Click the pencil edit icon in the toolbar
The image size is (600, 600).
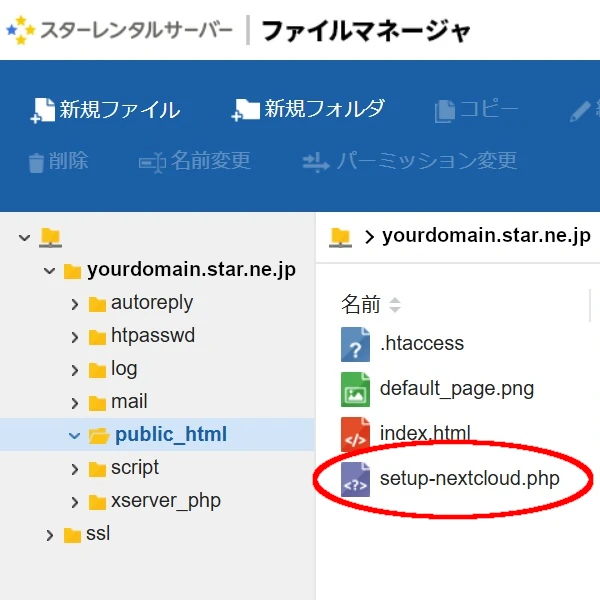pos(580,111)
